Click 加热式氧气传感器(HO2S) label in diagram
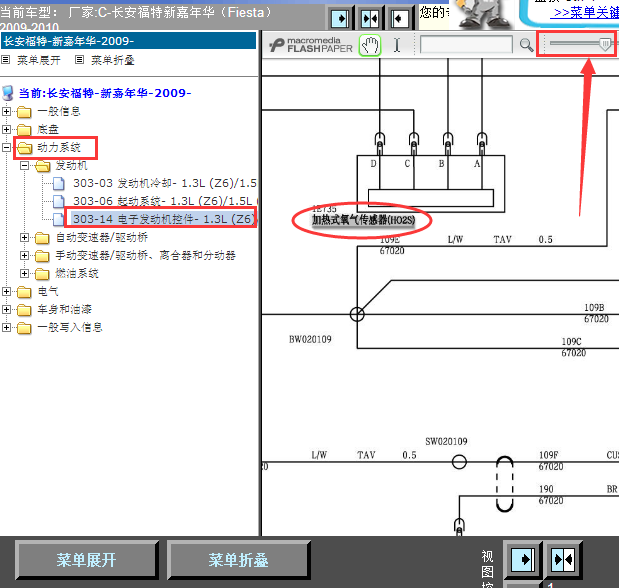 363,220
